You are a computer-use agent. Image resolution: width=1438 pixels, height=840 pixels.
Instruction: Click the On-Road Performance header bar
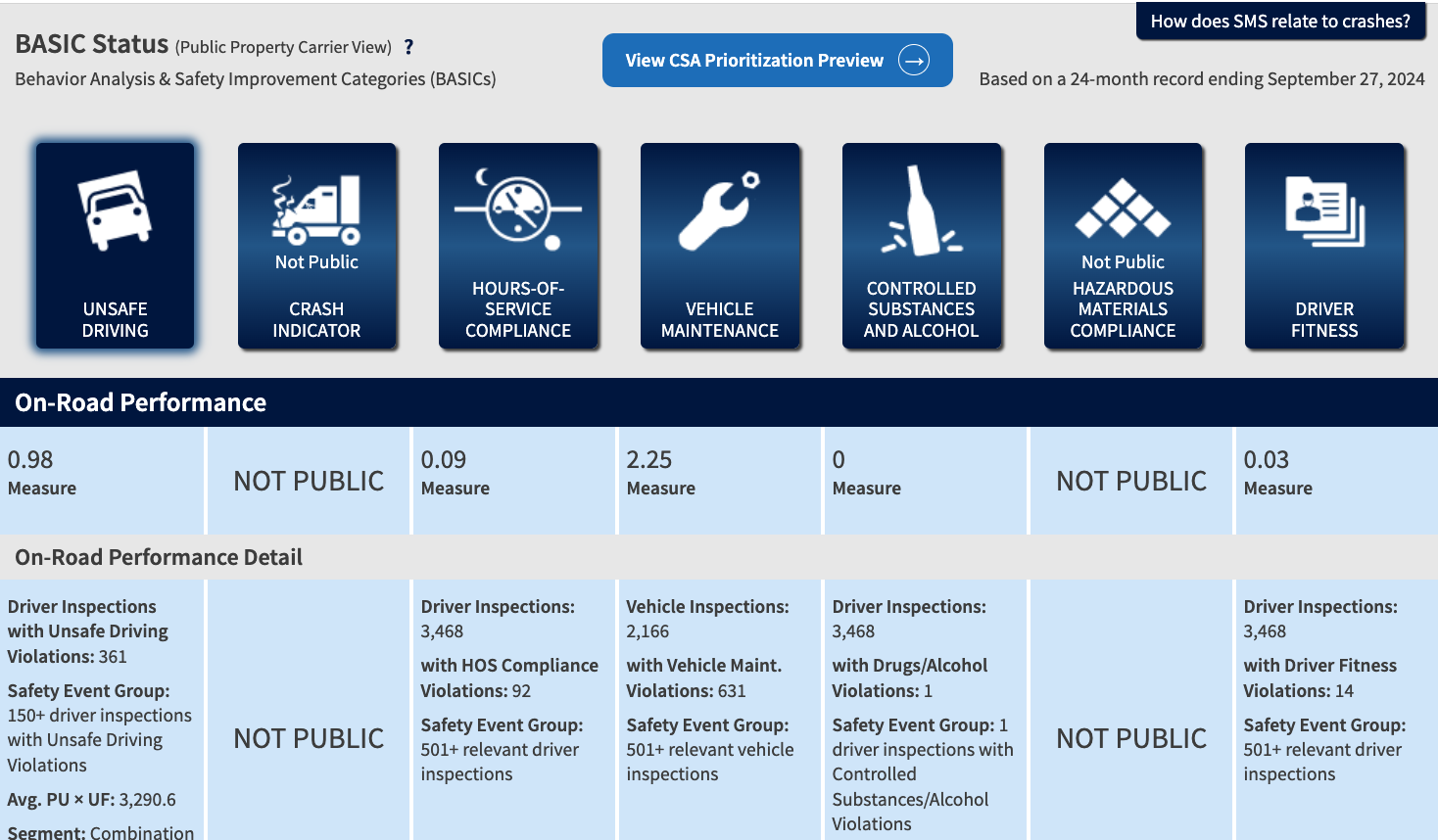click(140, 402)
